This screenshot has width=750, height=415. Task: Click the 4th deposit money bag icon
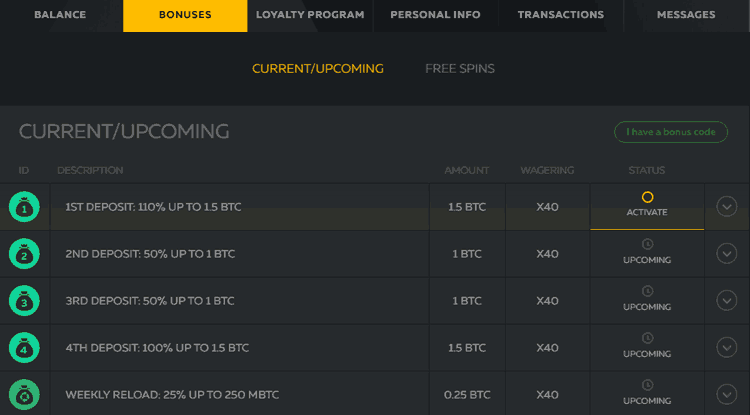pos(24,348)
